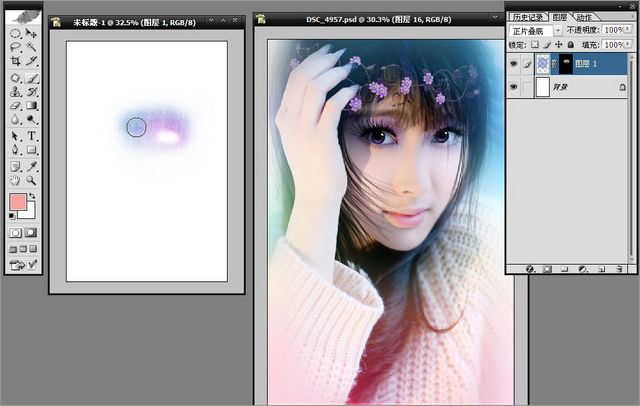
Task: Add a layer style
Action: click(x=530, y=269)
